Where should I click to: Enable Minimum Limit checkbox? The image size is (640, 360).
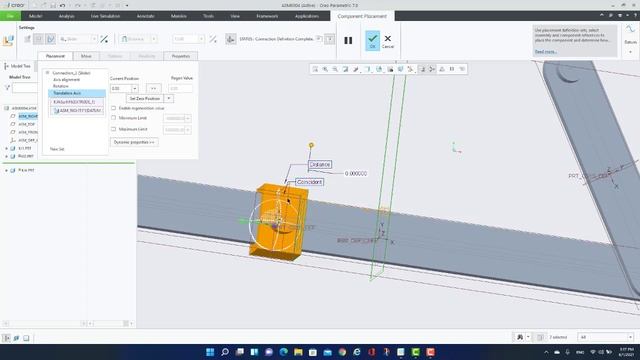[x=113, y=118]
